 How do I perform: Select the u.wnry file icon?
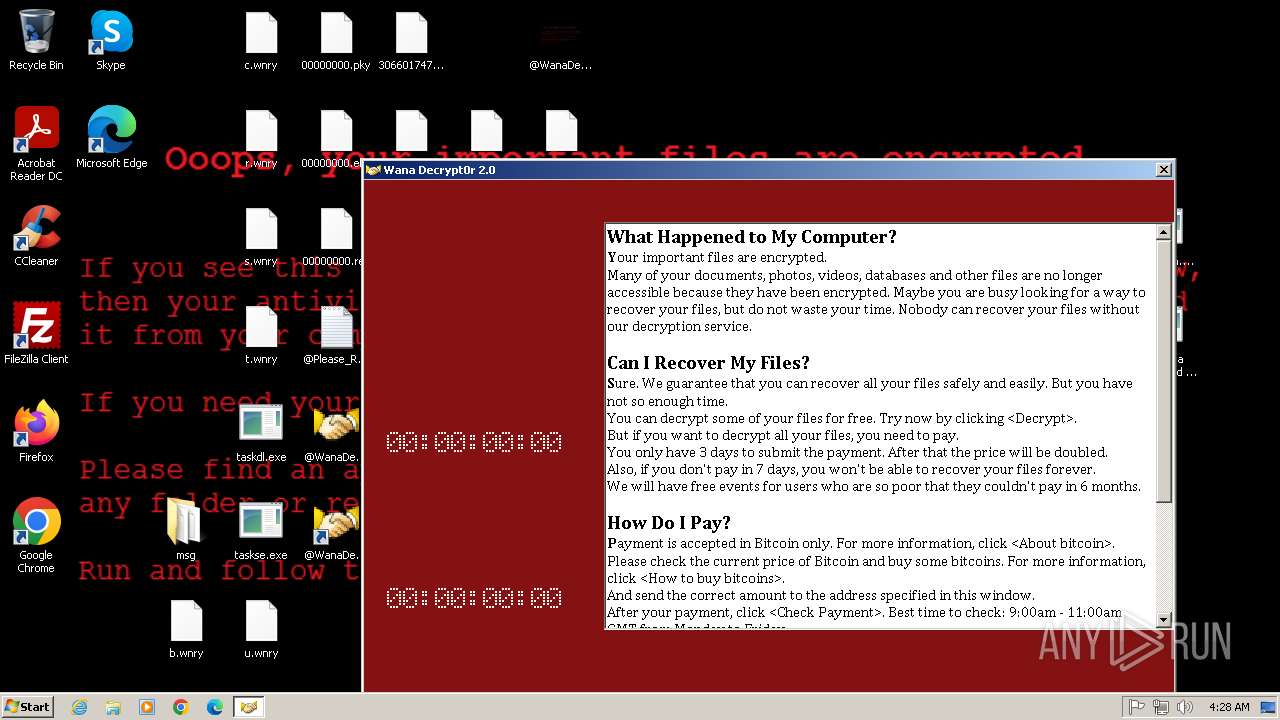[x=261, y=628]
